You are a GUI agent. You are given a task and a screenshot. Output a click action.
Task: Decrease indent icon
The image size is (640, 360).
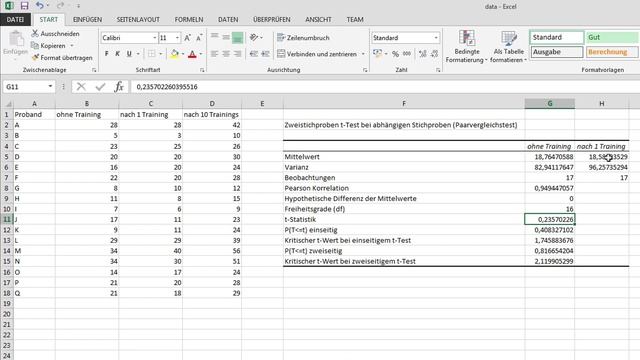click(254, 54)
